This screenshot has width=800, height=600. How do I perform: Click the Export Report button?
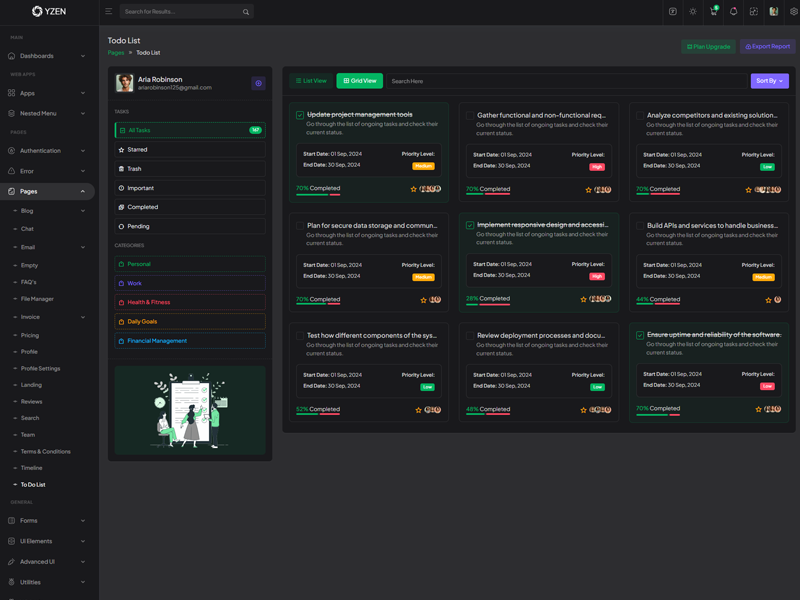[x=768, y=47]
